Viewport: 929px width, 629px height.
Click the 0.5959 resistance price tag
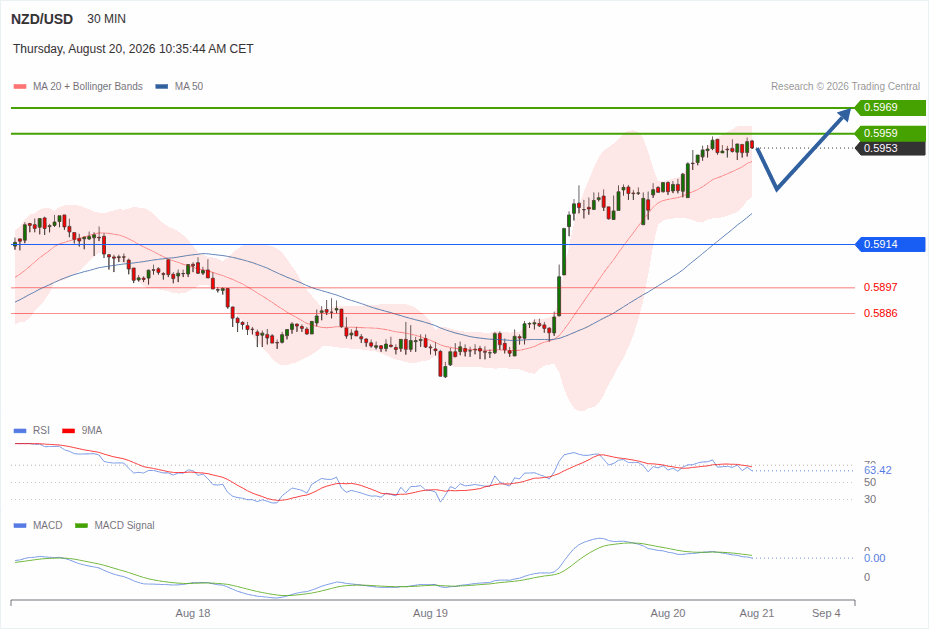click(x=890, y=133)
